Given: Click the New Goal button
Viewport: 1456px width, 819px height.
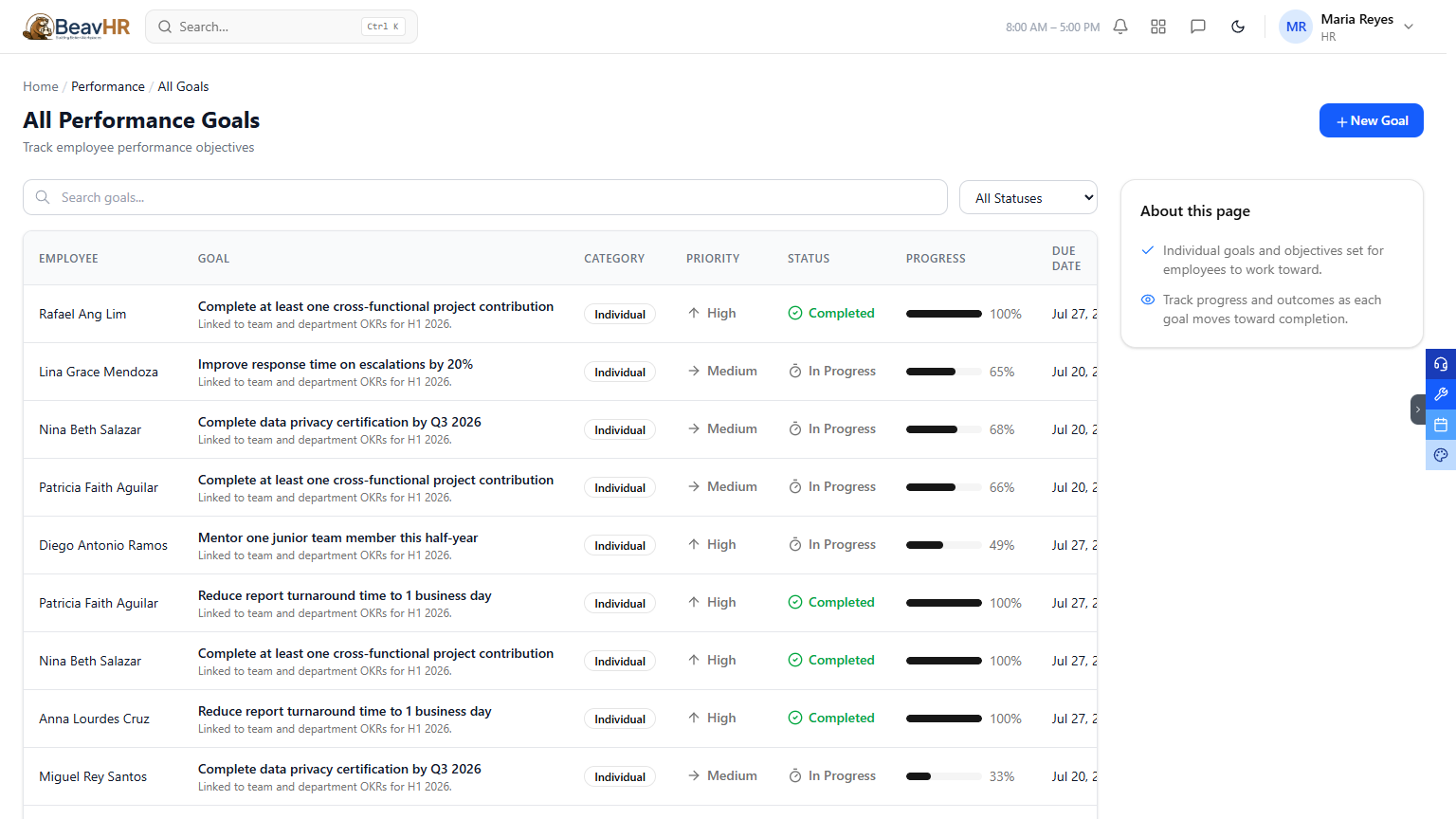Looking at the screenshot, I should (1372, 120).
